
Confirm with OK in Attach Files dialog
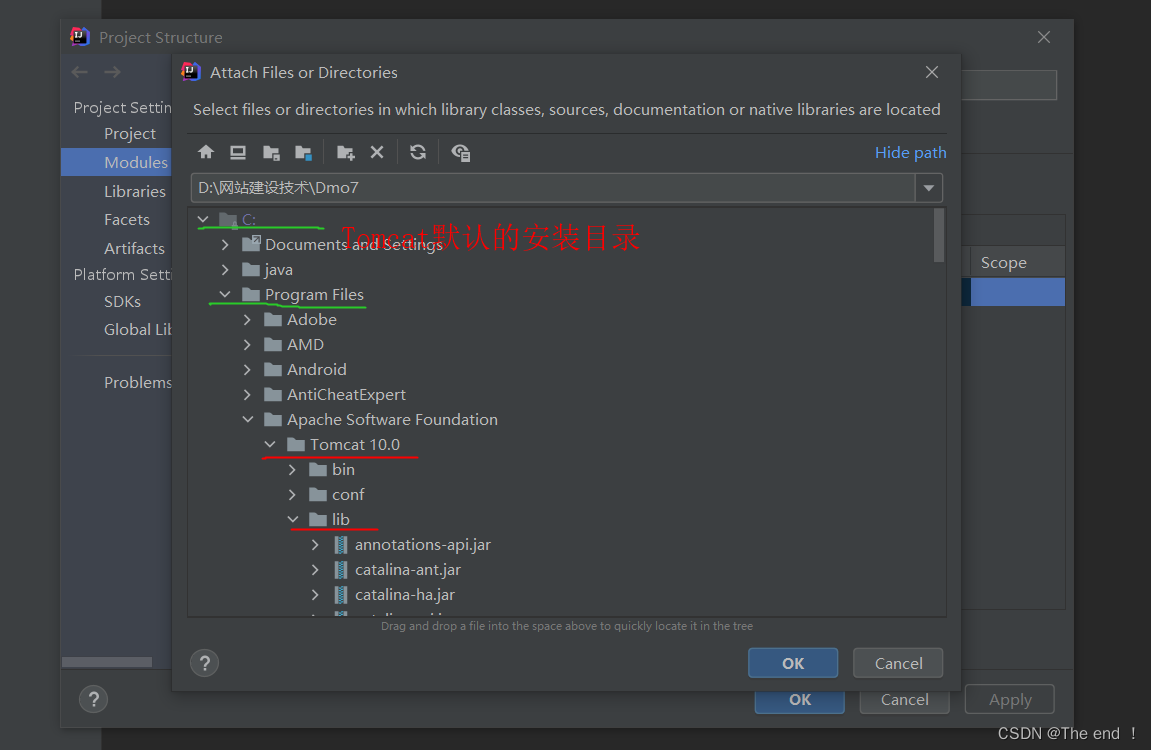[x=793, y=663]
